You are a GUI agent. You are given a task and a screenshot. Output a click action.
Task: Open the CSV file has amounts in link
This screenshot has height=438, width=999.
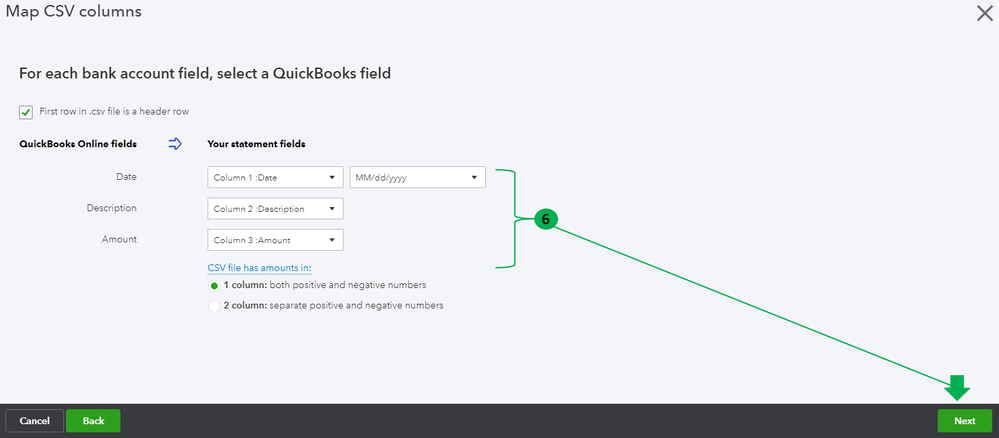[x=259, y=267]
